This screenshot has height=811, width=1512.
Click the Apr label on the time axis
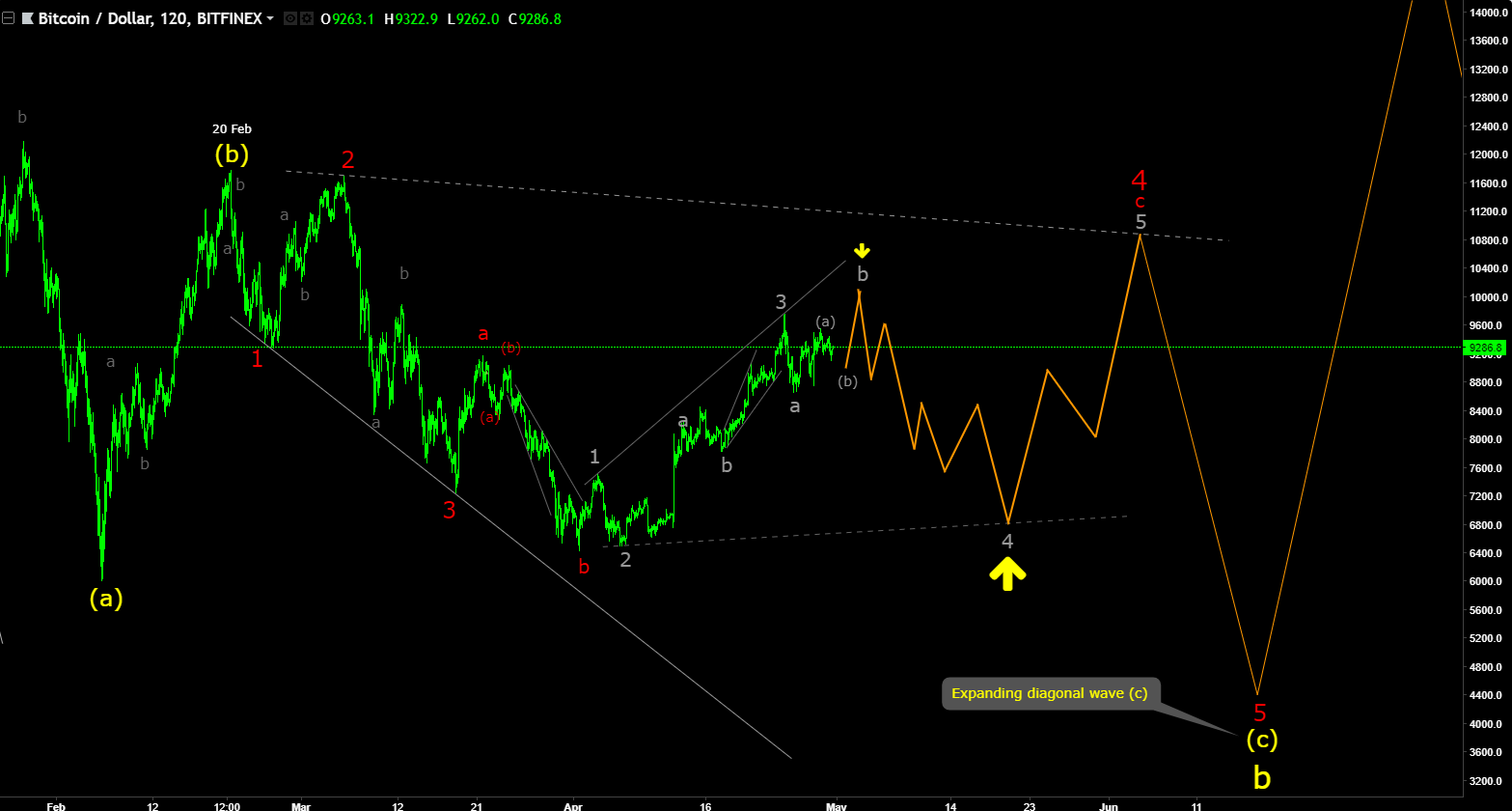tap(573, 805)
